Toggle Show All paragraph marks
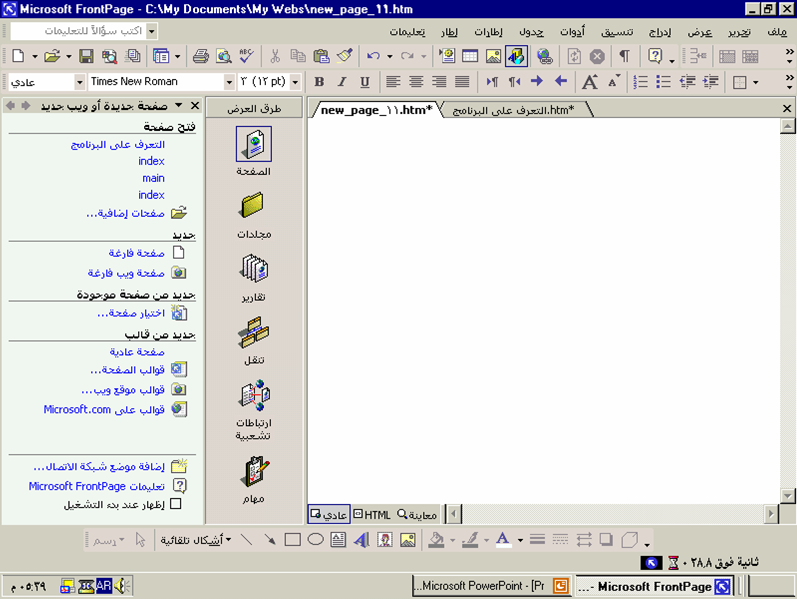Viewport: 797px width, 599px height. click(625, 56)
